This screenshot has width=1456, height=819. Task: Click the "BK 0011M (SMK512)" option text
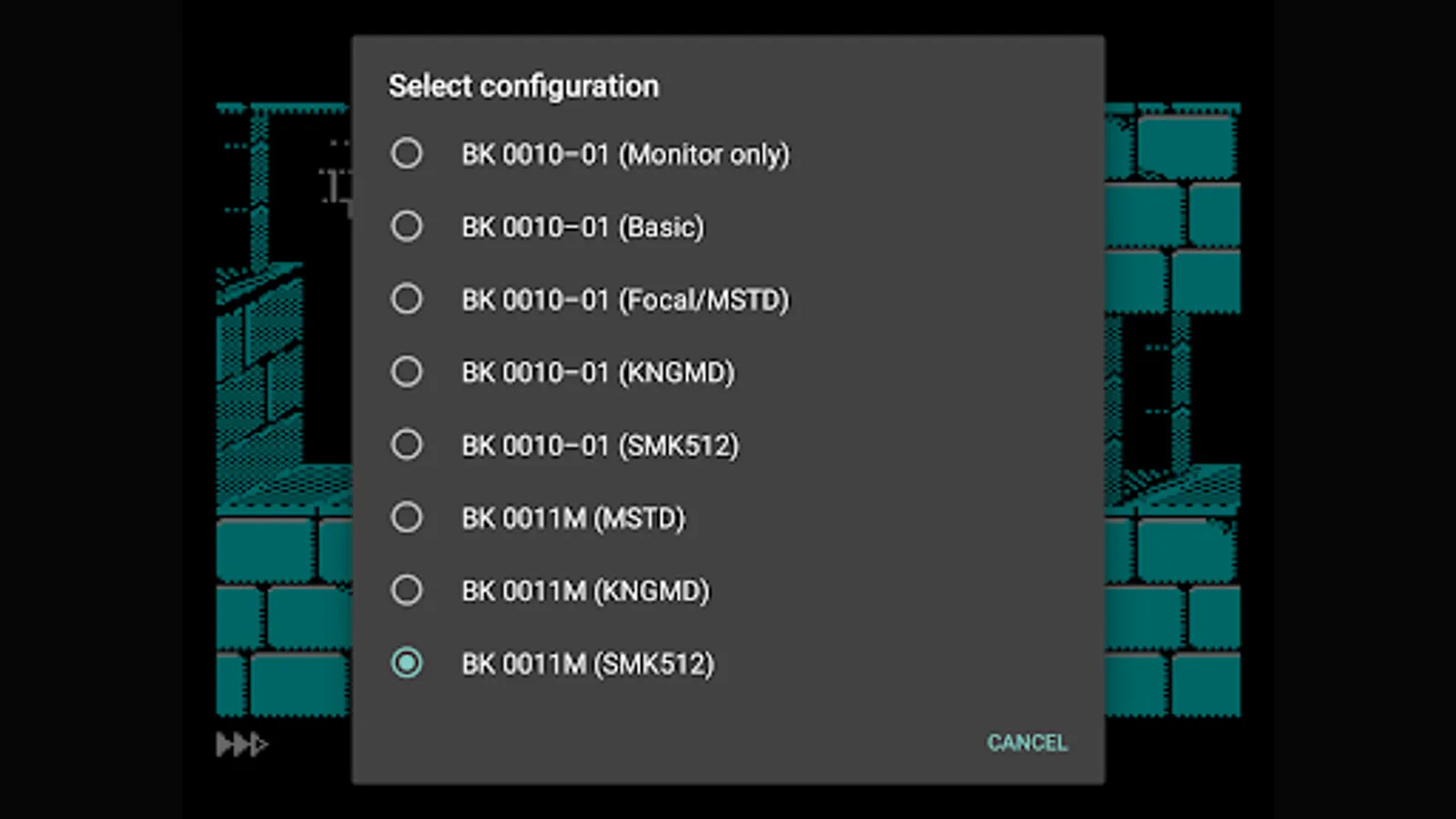coord(587,664)
